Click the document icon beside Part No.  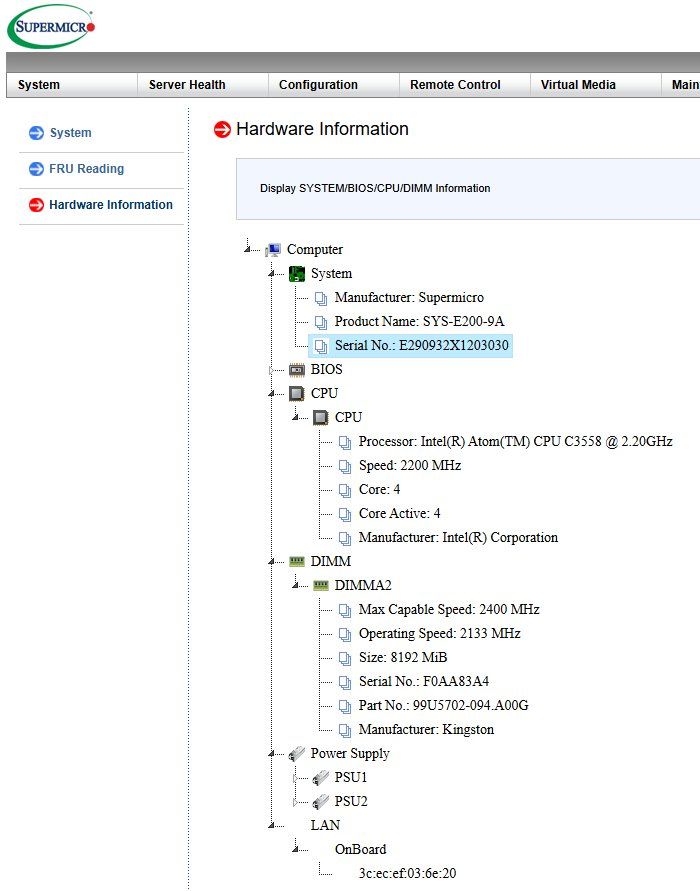(345, 706)
